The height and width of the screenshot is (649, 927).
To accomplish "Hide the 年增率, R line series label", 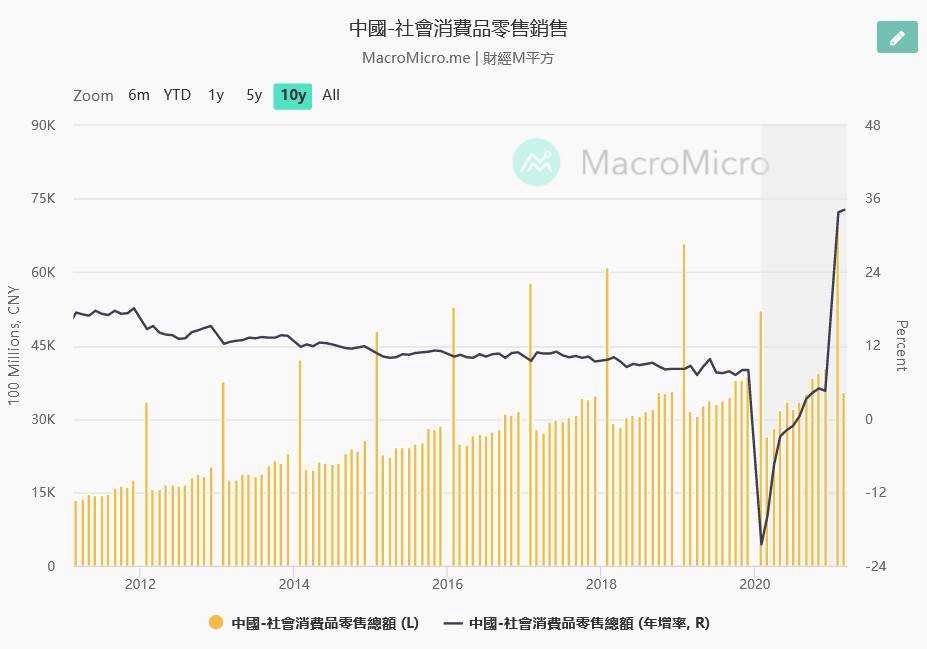I will click(589, 622).
